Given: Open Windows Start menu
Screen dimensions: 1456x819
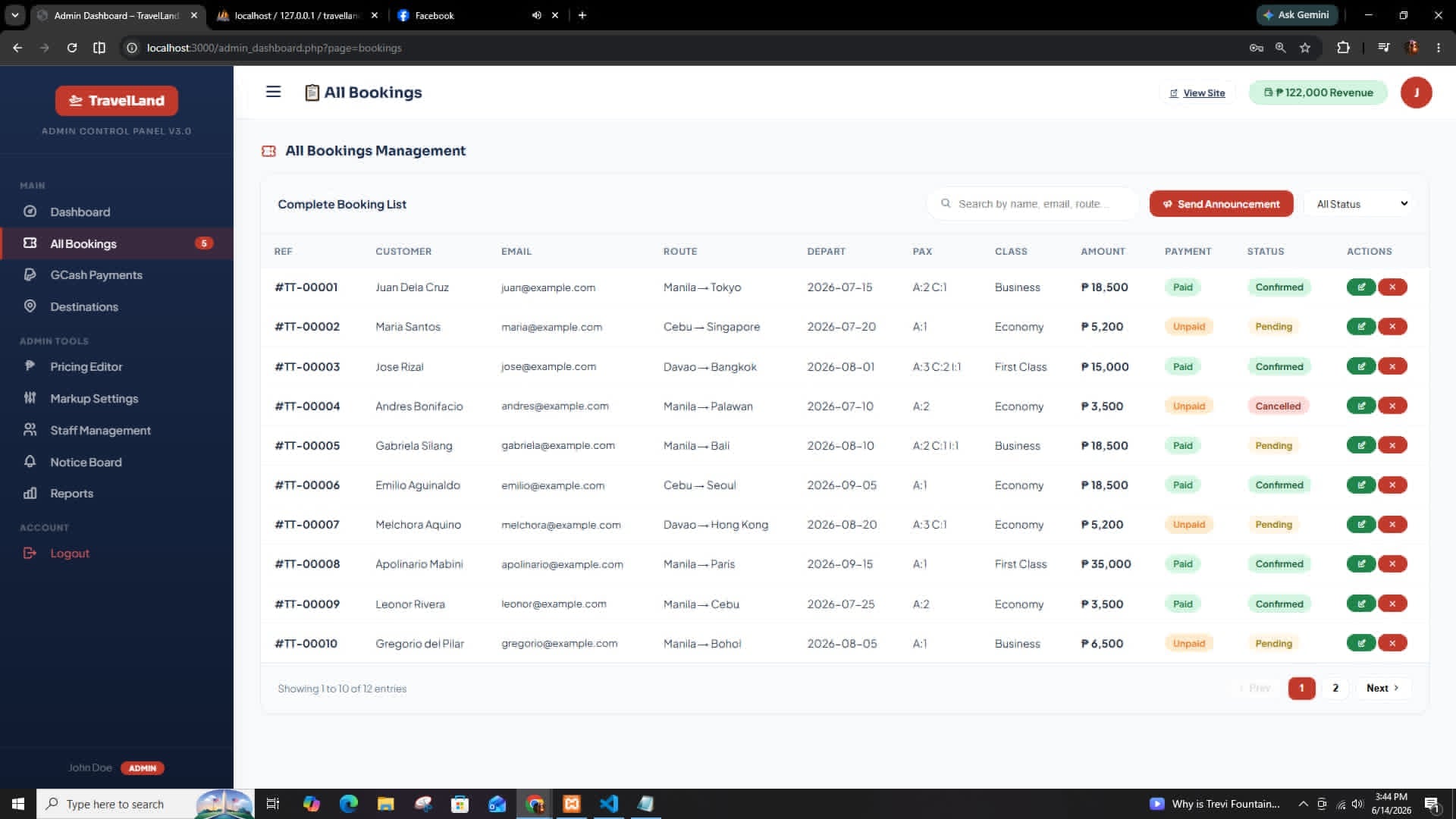Looking at the screenshot, I should pos(18,804).
